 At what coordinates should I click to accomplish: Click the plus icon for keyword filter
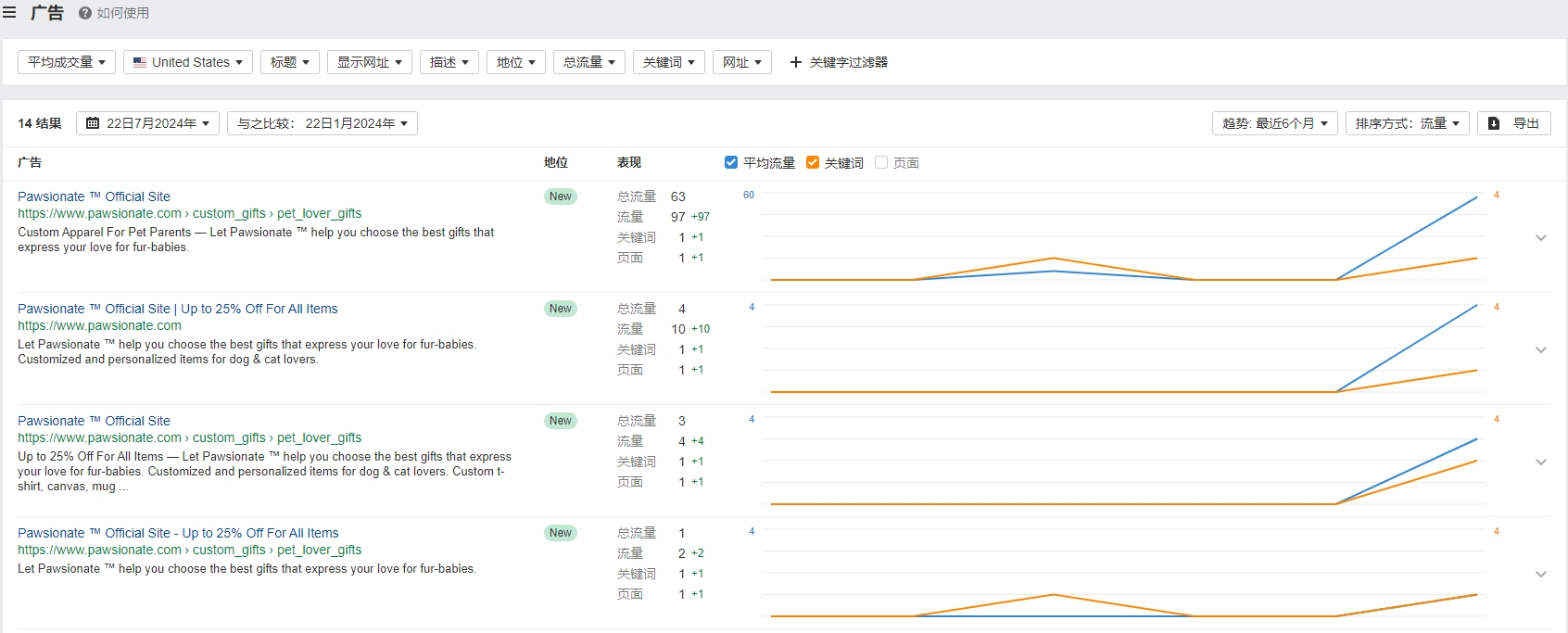pyautogui.click(x=795, y=62)
